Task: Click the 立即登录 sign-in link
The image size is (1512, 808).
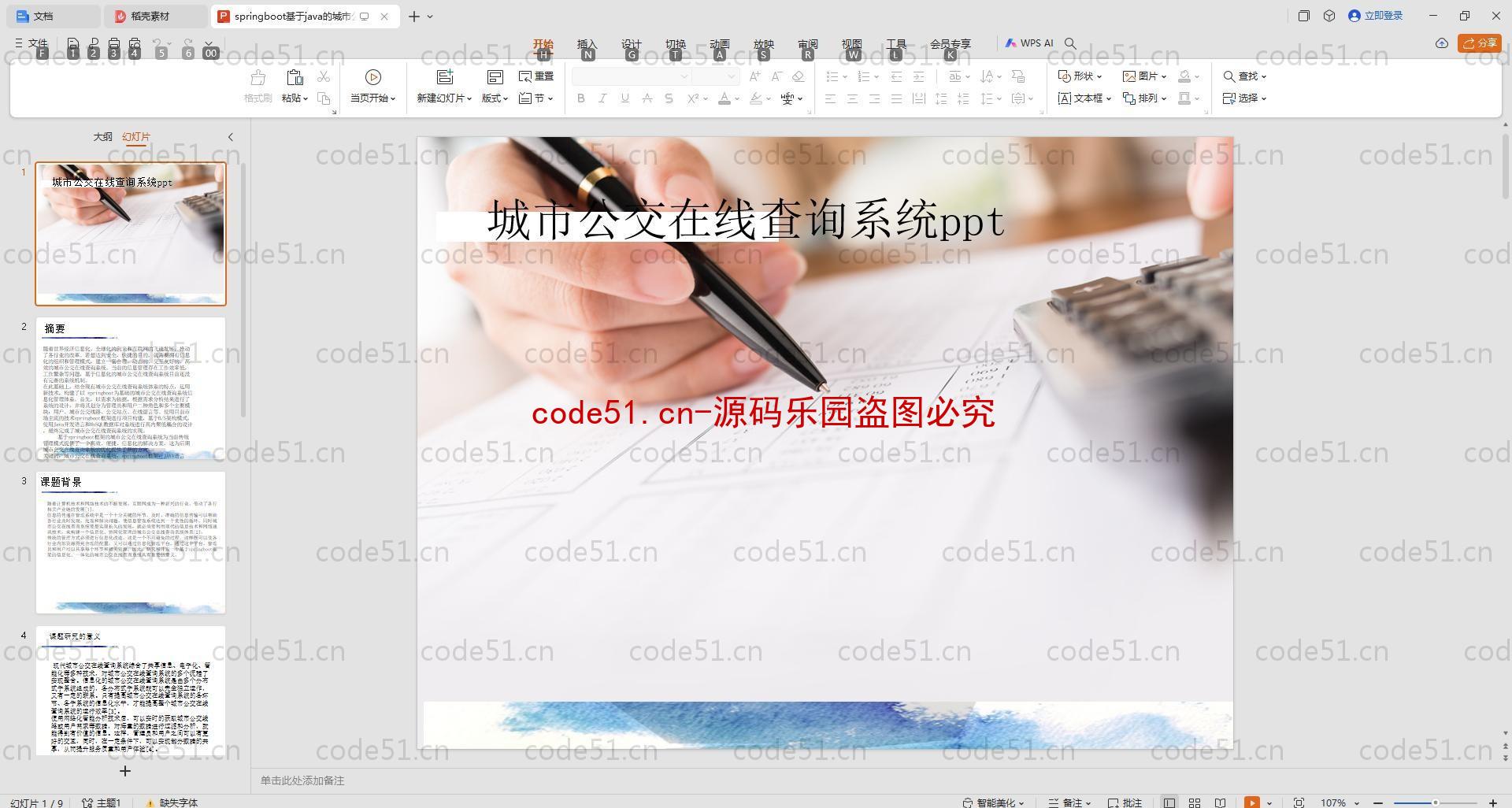Action: point(1376,16)
